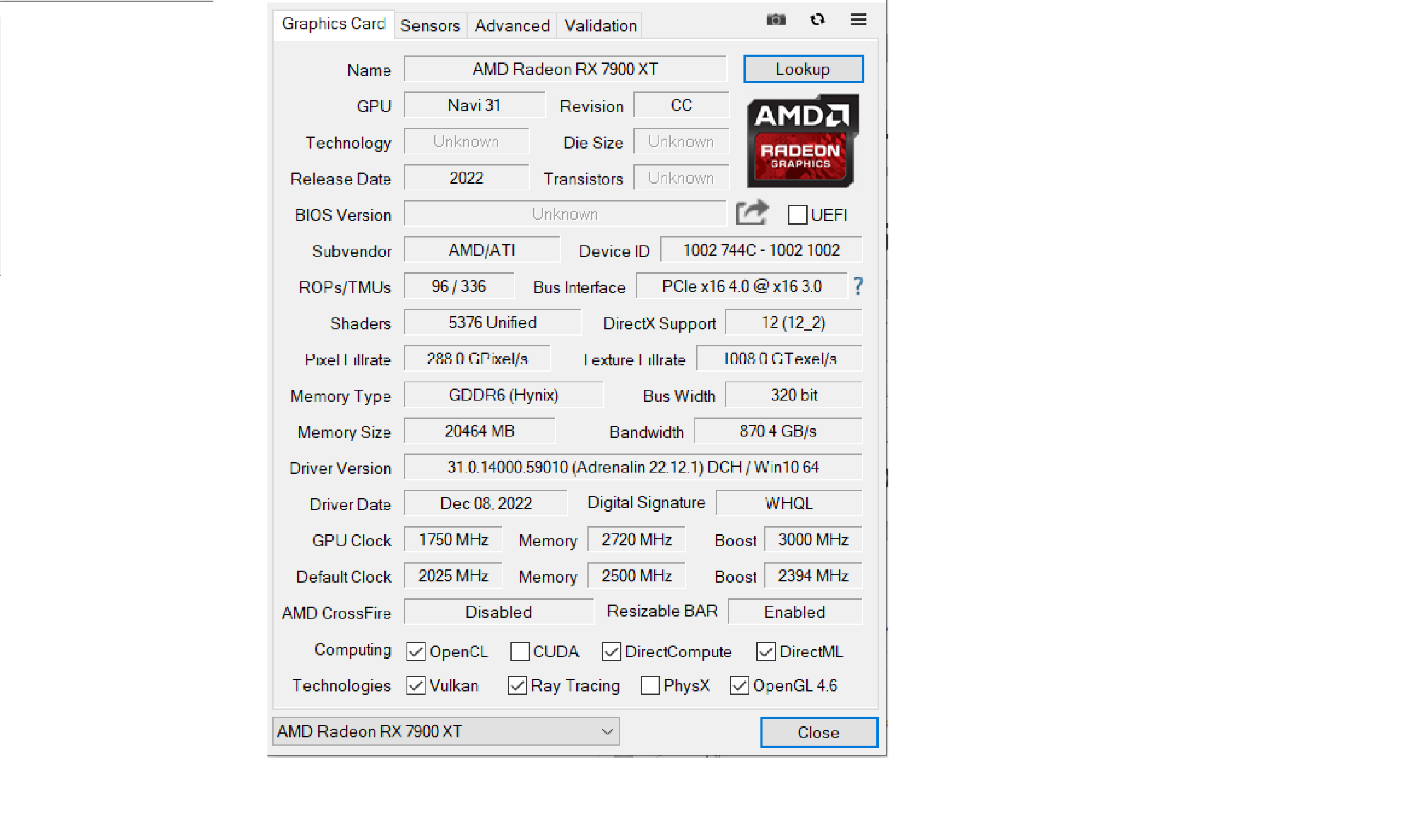Click the Release Date field showing 2022
This screenshot has height=840, width=1424.
click(467, 178)
